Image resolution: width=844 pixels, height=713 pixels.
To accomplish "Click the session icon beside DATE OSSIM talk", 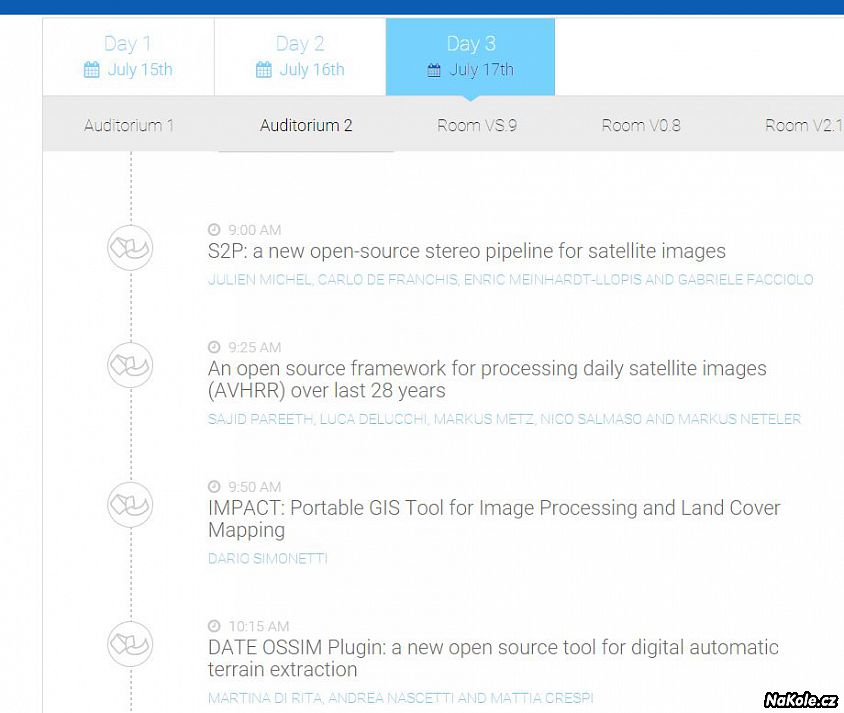I will tap(130, 644).
